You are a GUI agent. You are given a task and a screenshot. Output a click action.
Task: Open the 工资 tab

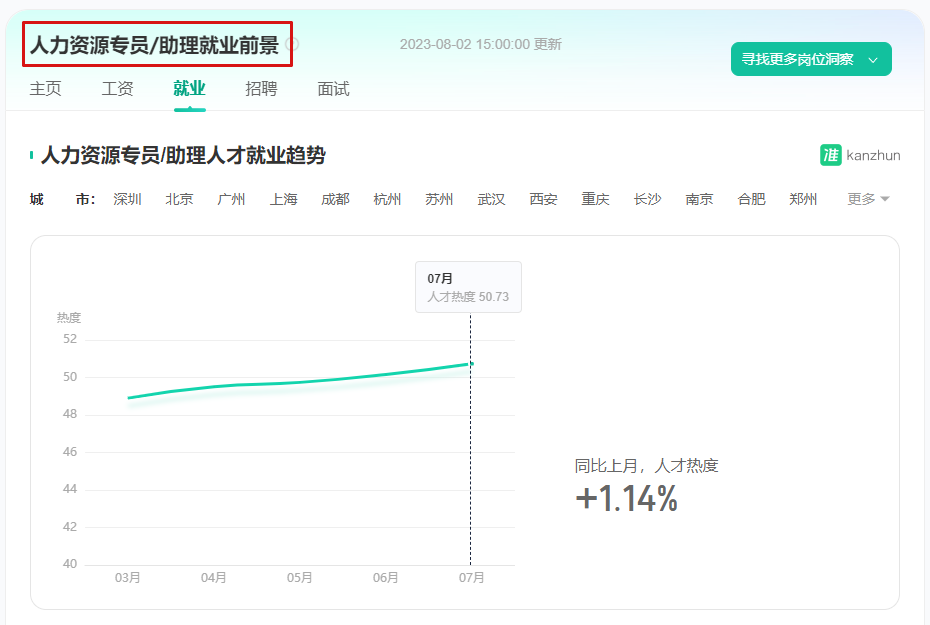click(117, 89)
